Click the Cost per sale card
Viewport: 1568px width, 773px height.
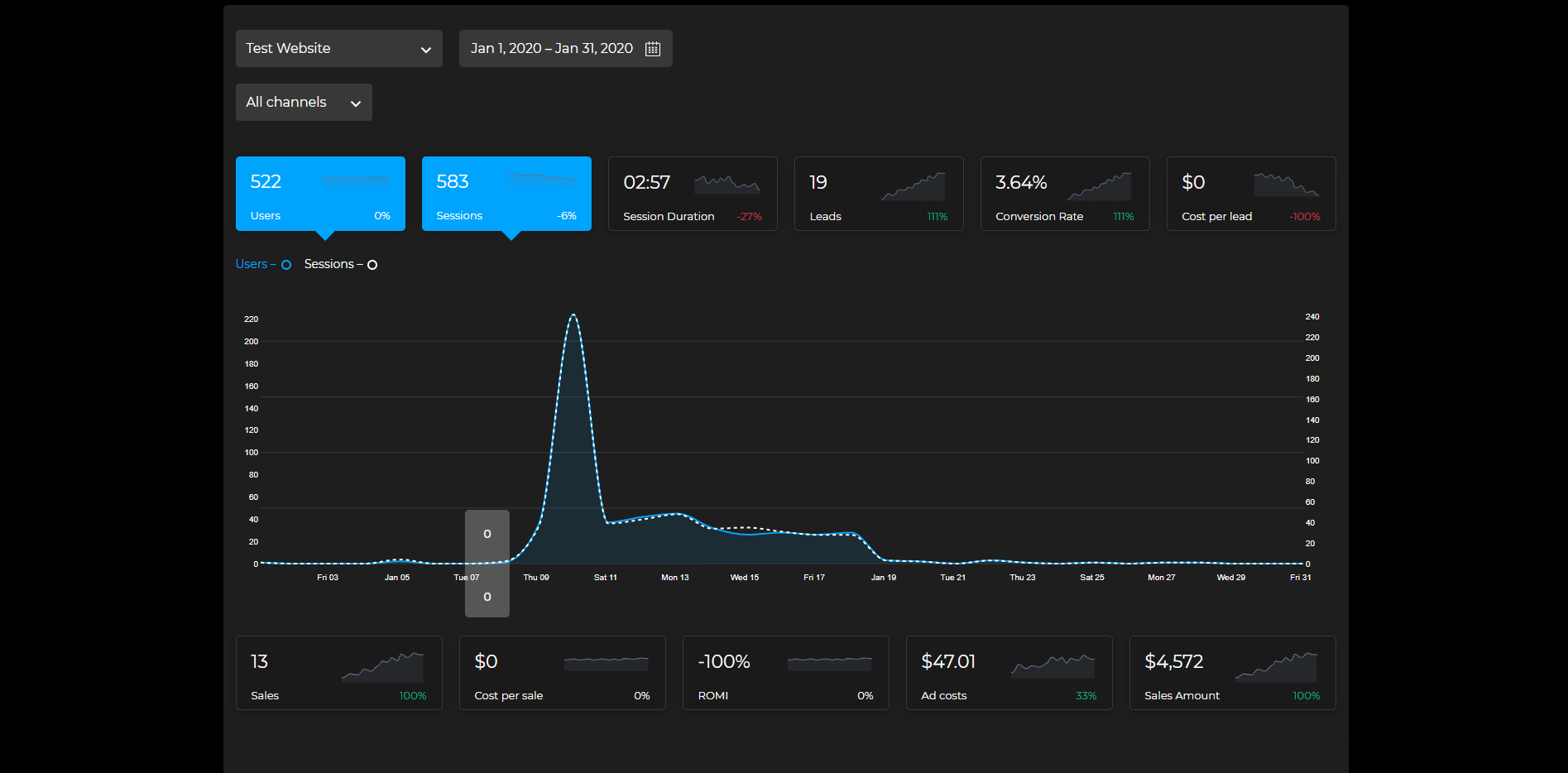562,673
